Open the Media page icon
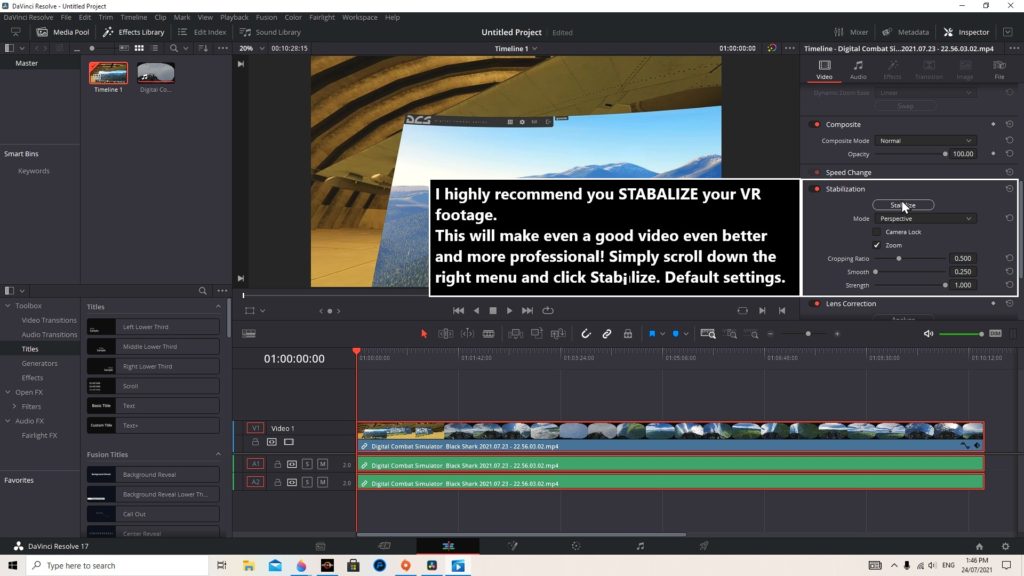1024x576 pixels. (x=321, y=546)
